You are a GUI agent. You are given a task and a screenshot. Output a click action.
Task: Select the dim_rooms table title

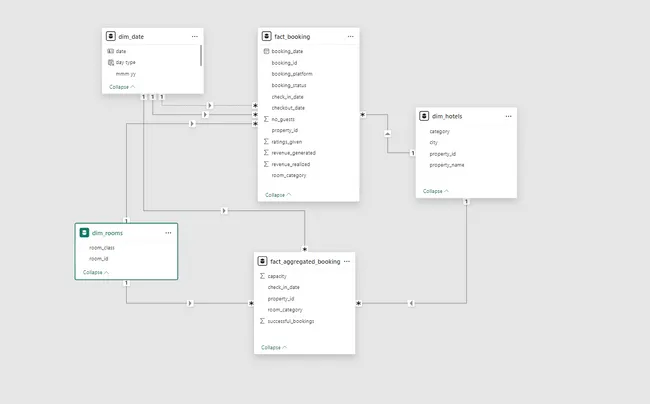click(107, 233)
